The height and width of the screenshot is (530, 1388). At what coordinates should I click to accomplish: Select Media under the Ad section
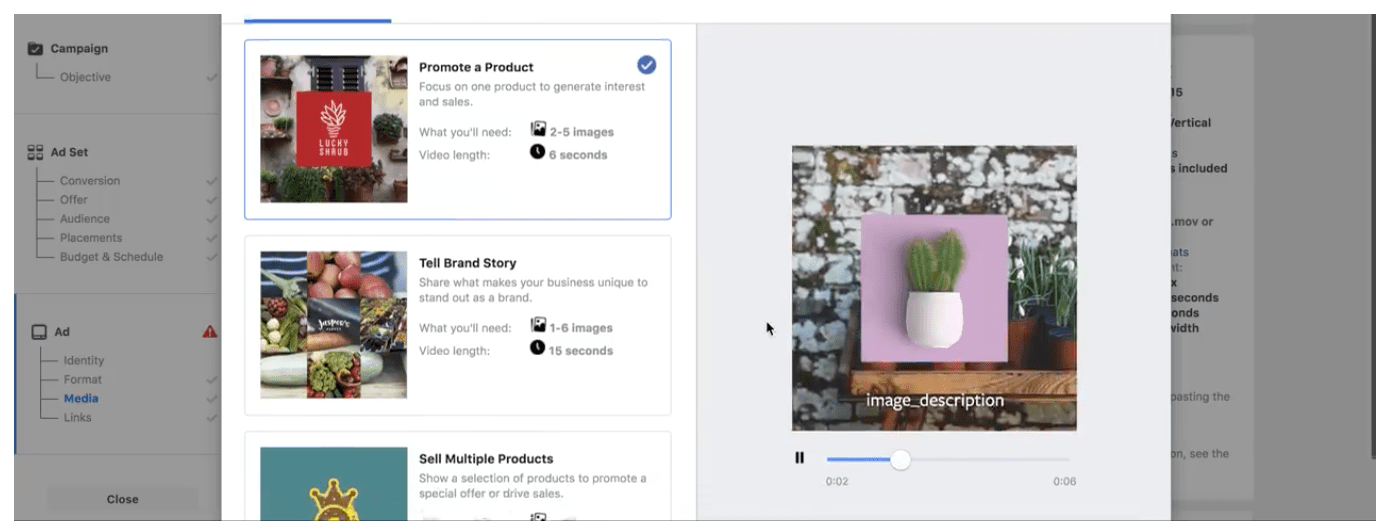(x=79, y=399)
